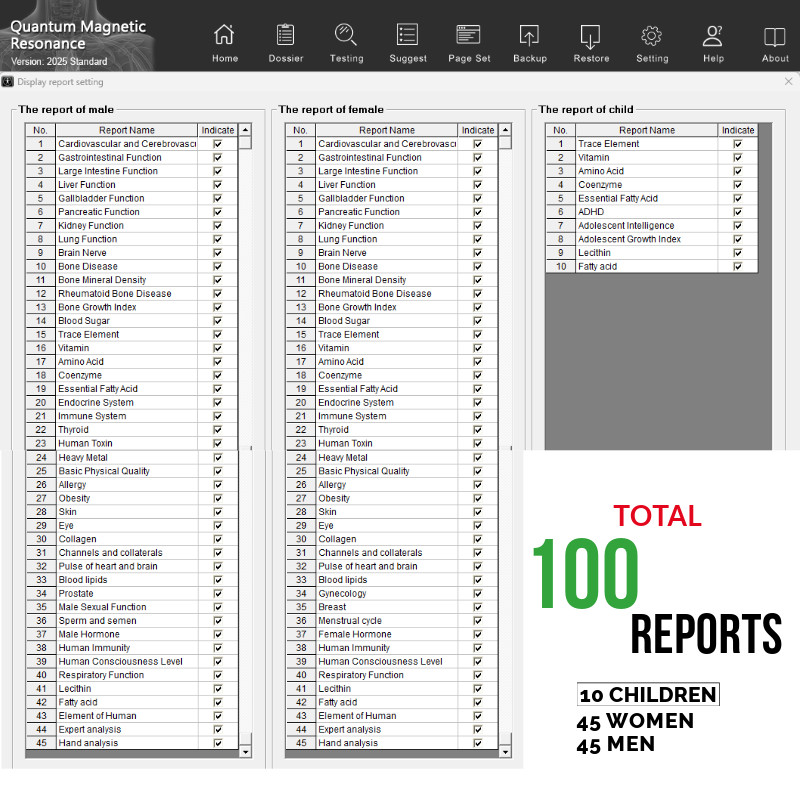Viewport: 800px width, 800px height.
Task: Select male row Heavy Metal
Action: pyautogui.click(x=132, y=458)
